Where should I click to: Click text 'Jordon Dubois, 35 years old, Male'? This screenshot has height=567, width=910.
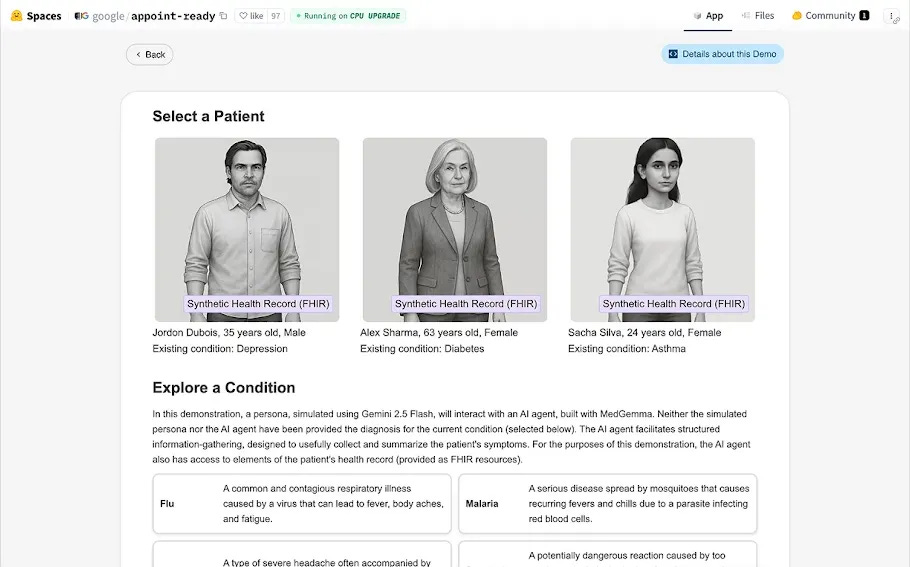tap(229, 333)
